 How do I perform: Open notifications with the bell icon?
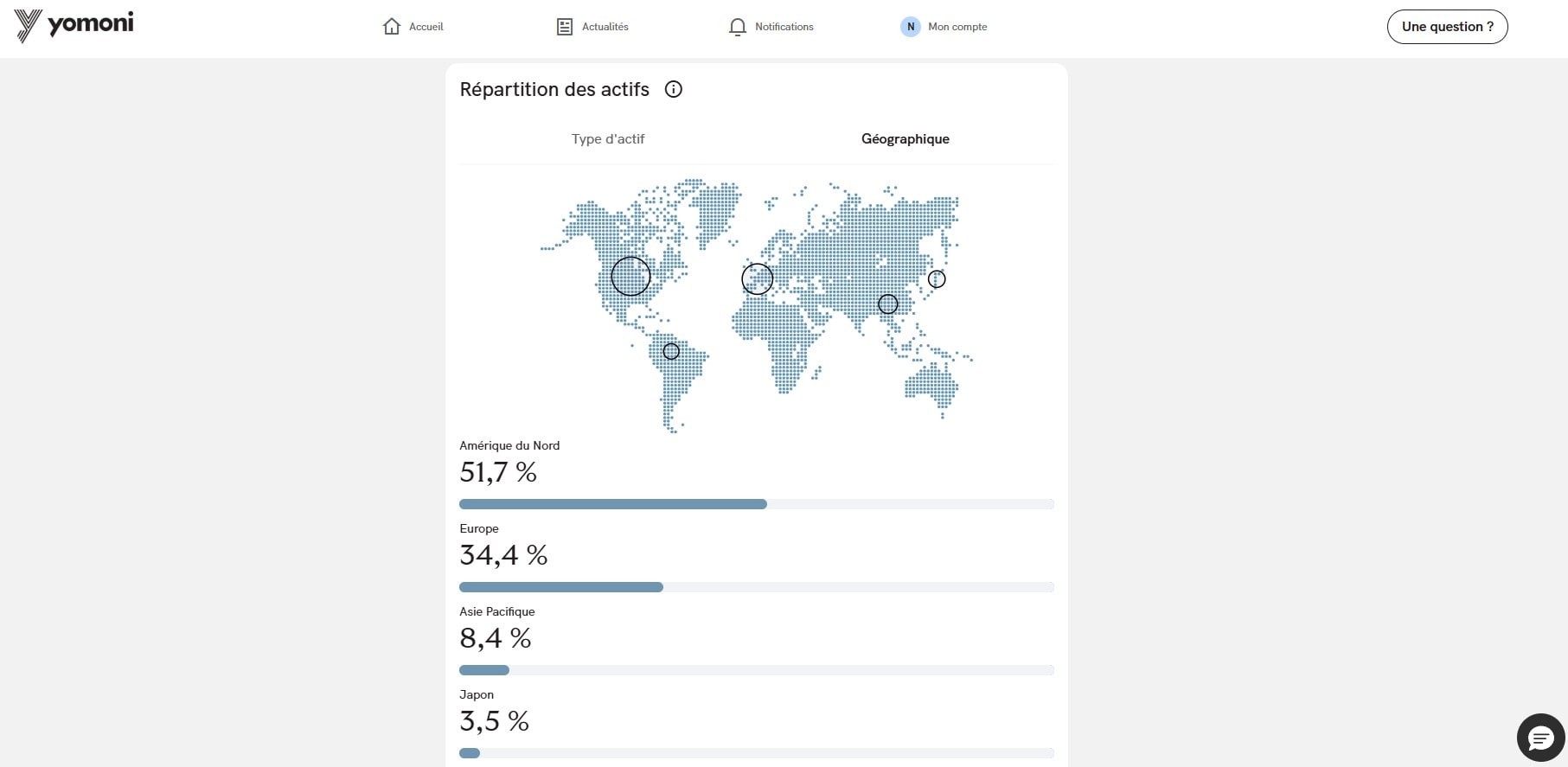click(x=737, y=27)
